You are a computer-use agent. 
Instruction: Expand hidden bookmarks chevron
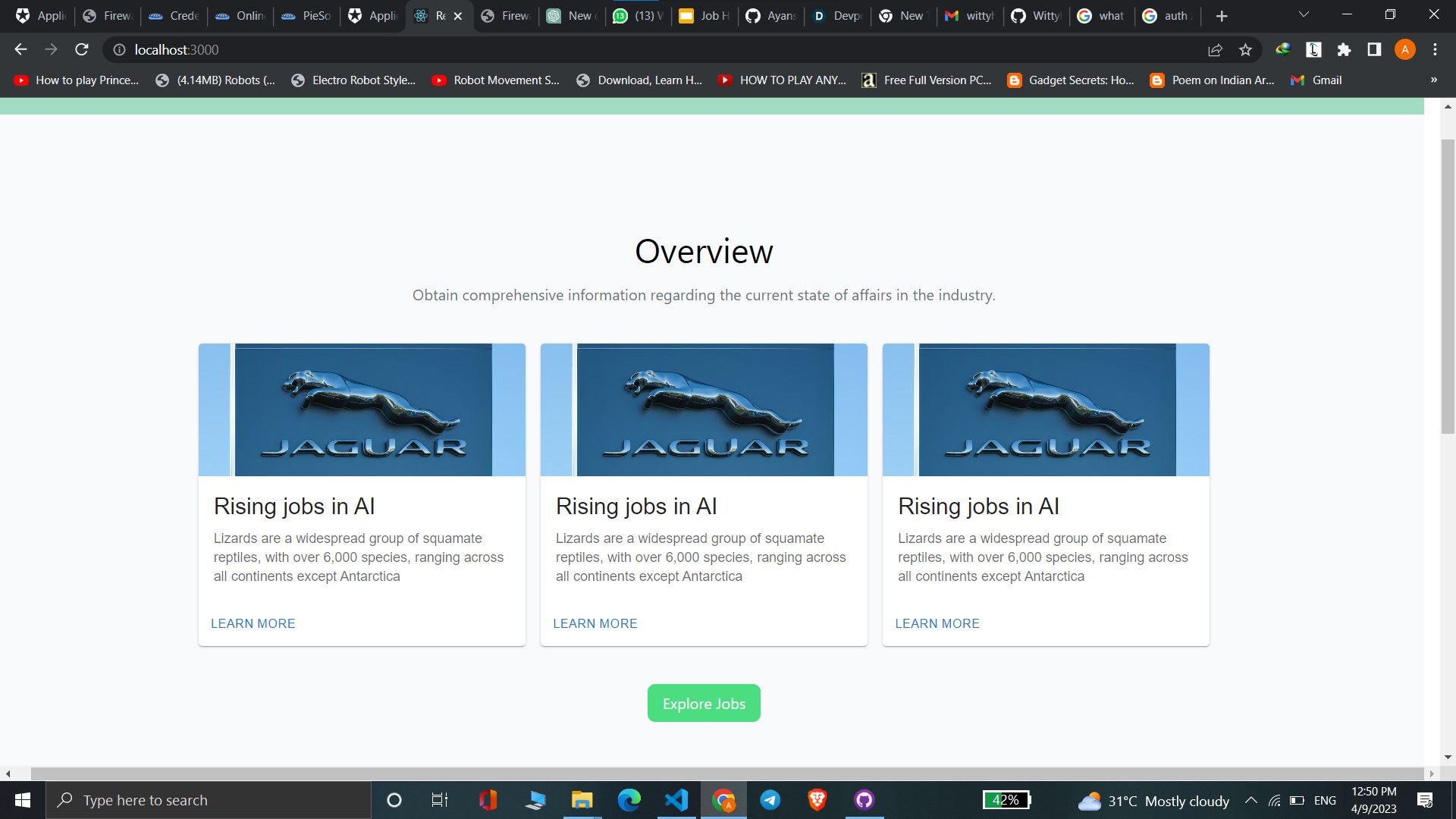click(1433, 80)
